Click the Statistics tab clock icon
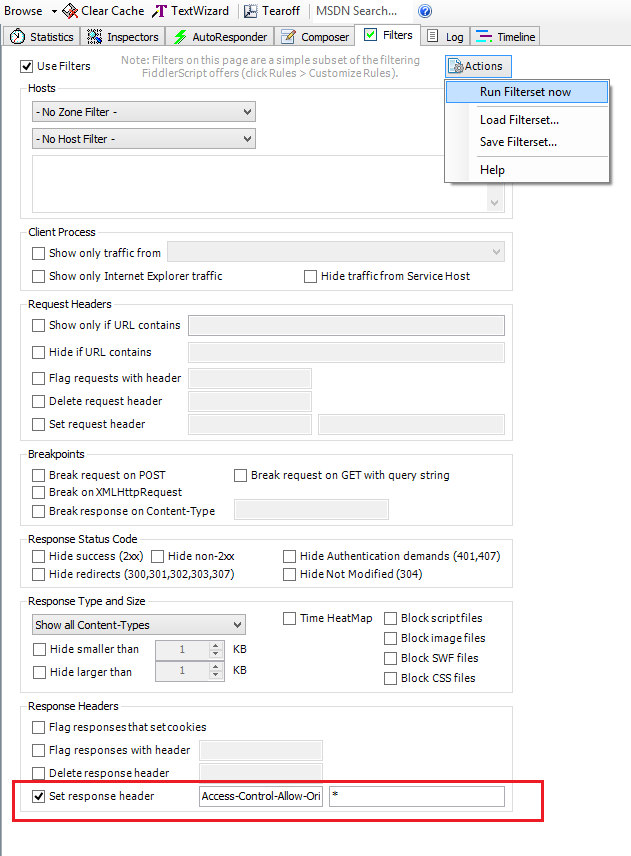 pyautogui.click(x=17, y=37)
